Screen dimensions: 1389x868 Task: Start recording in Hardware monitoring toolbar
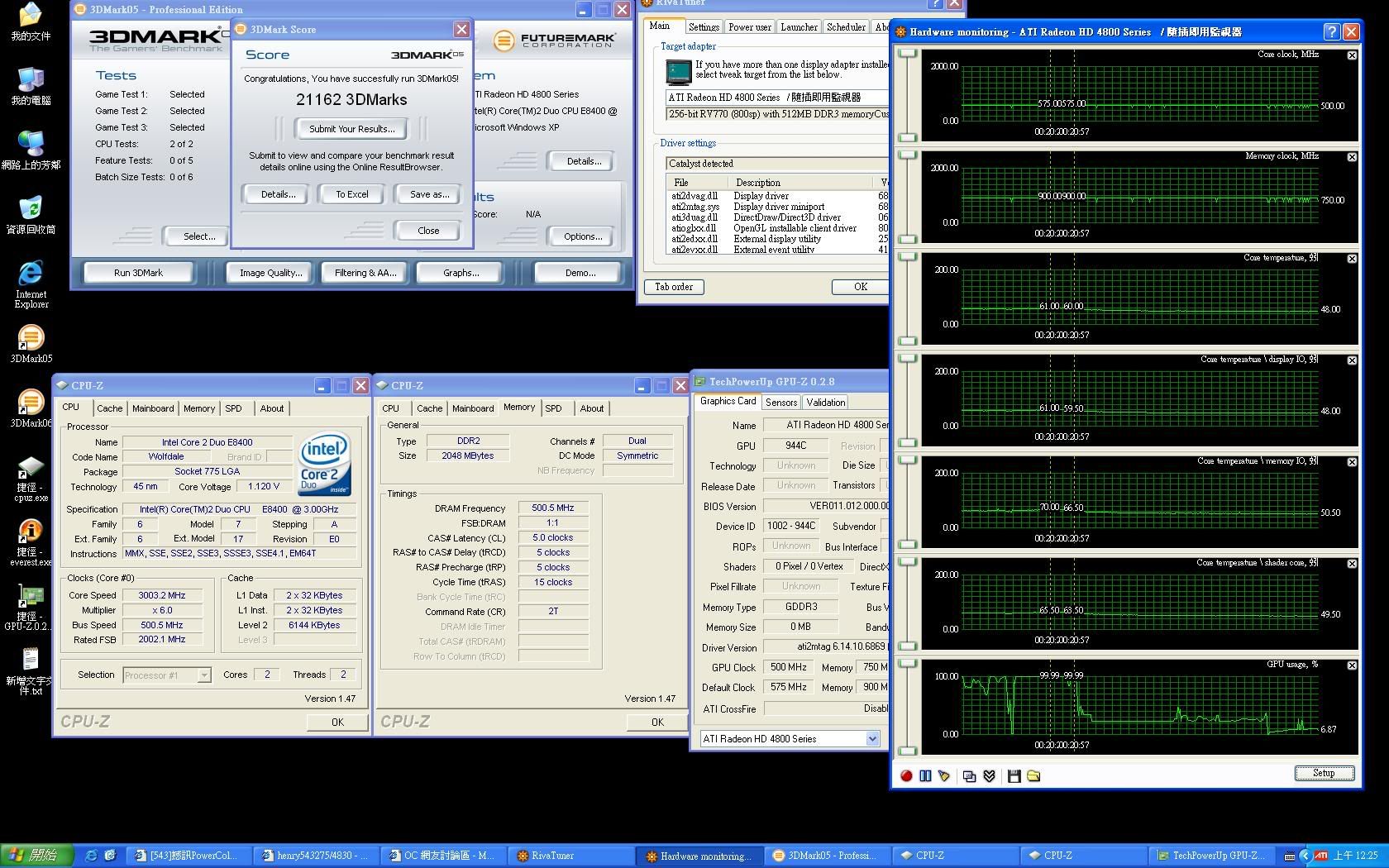point(906,775)
